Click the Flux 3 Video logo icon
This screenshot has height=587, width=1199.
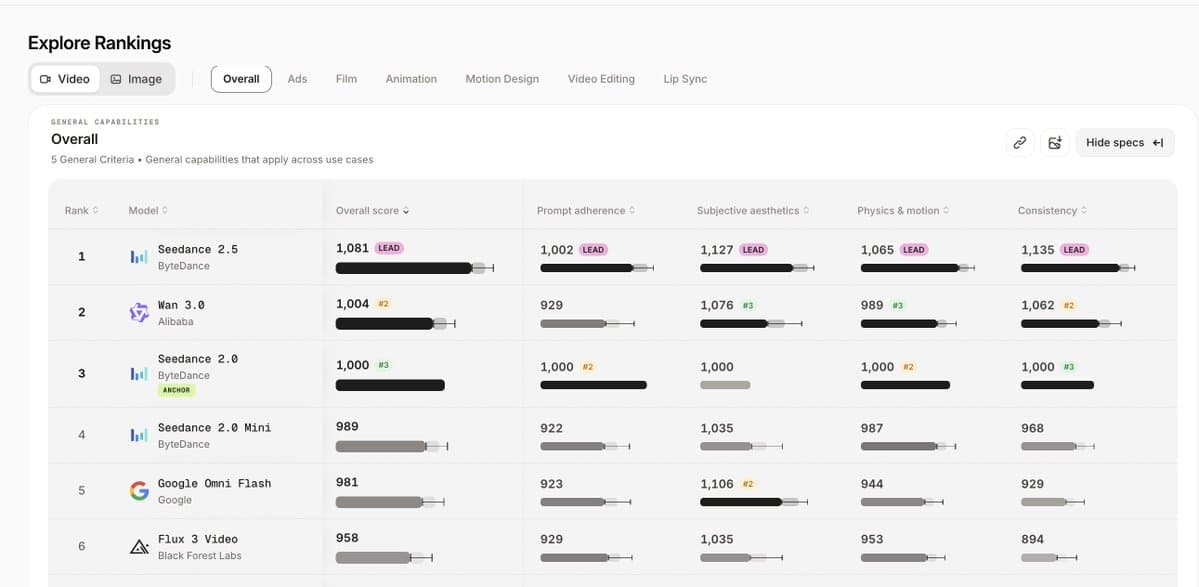coord(139,546)
